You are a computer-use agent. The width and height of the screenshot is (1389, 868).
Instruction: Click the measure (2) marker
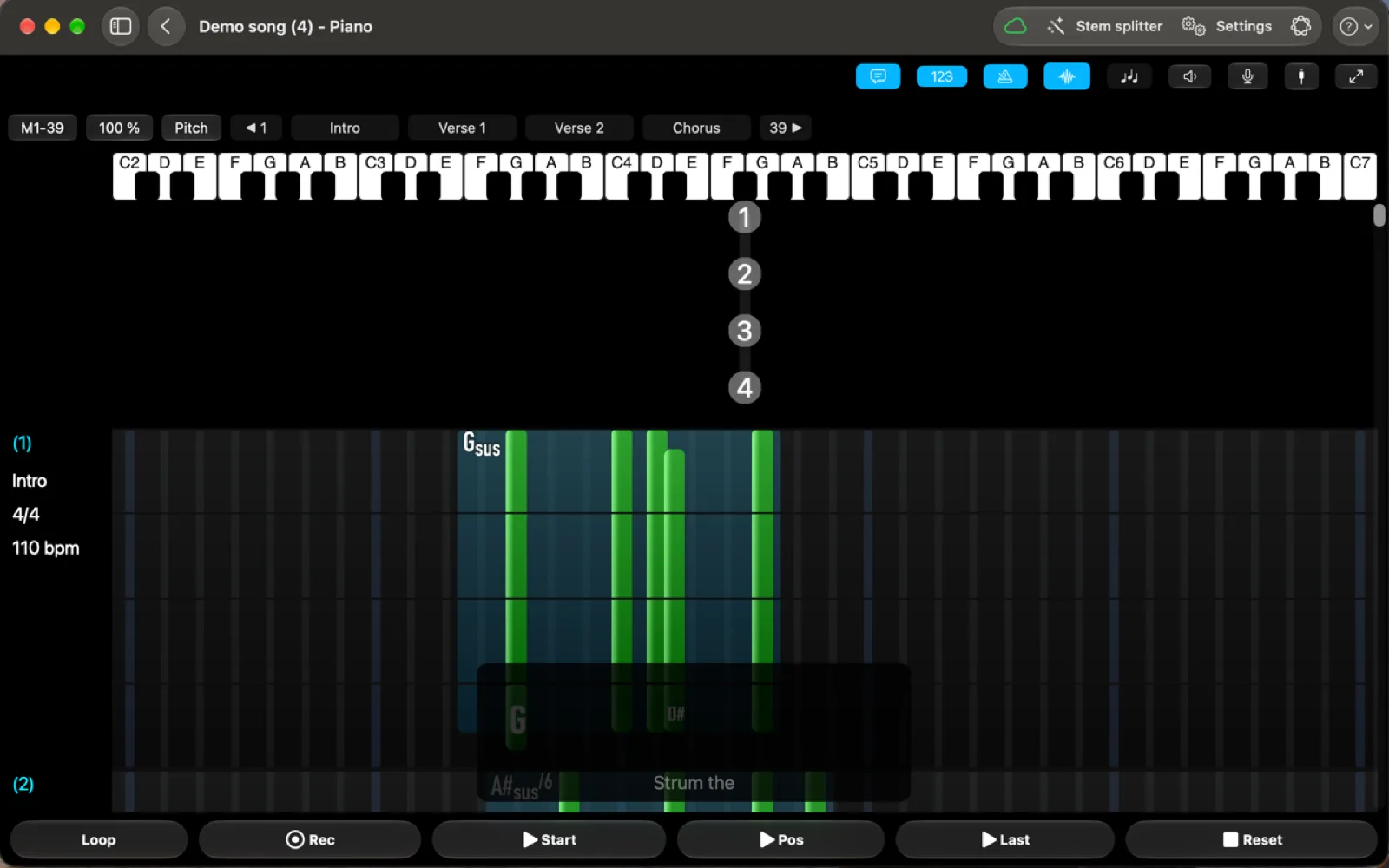(23, 784)
